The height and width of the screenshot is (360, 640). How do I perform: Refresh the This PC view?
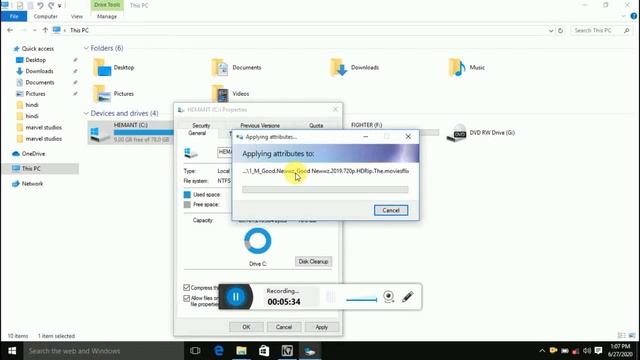tap(561, 31)
